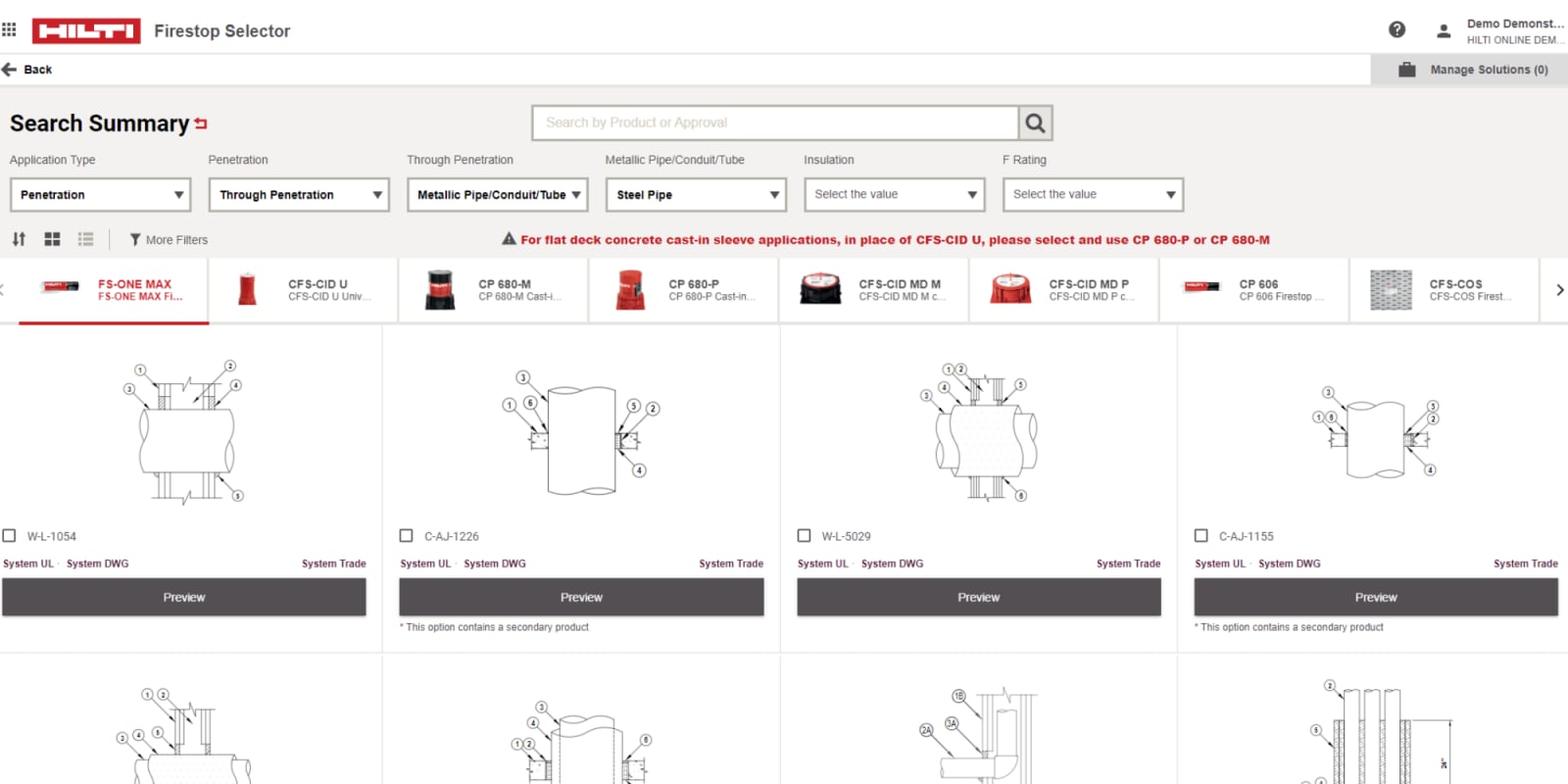Switch to grid view layout

click(x=51, y=239)
